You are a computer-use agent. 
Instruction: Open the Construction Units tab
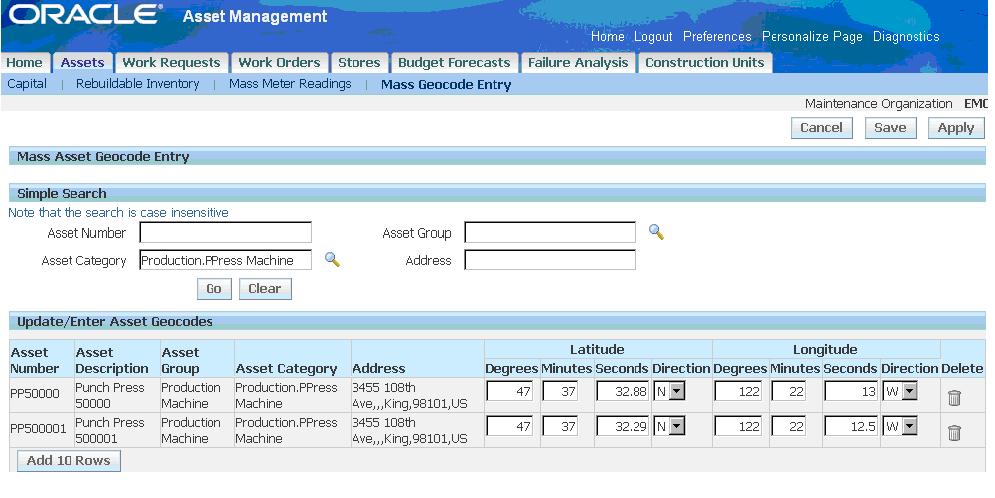pyautogui.click(x=705, y=63)
